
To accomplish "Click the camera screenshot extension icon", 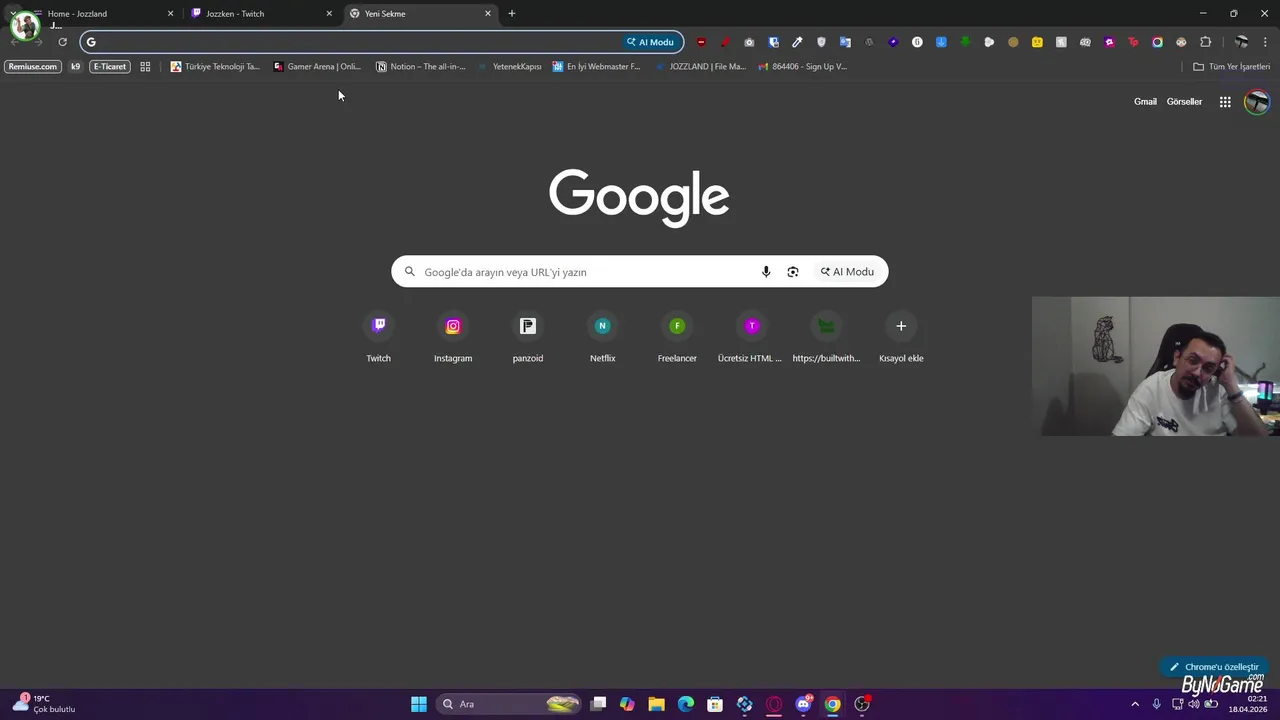I will pyautogui.click(x=749, y=42).
